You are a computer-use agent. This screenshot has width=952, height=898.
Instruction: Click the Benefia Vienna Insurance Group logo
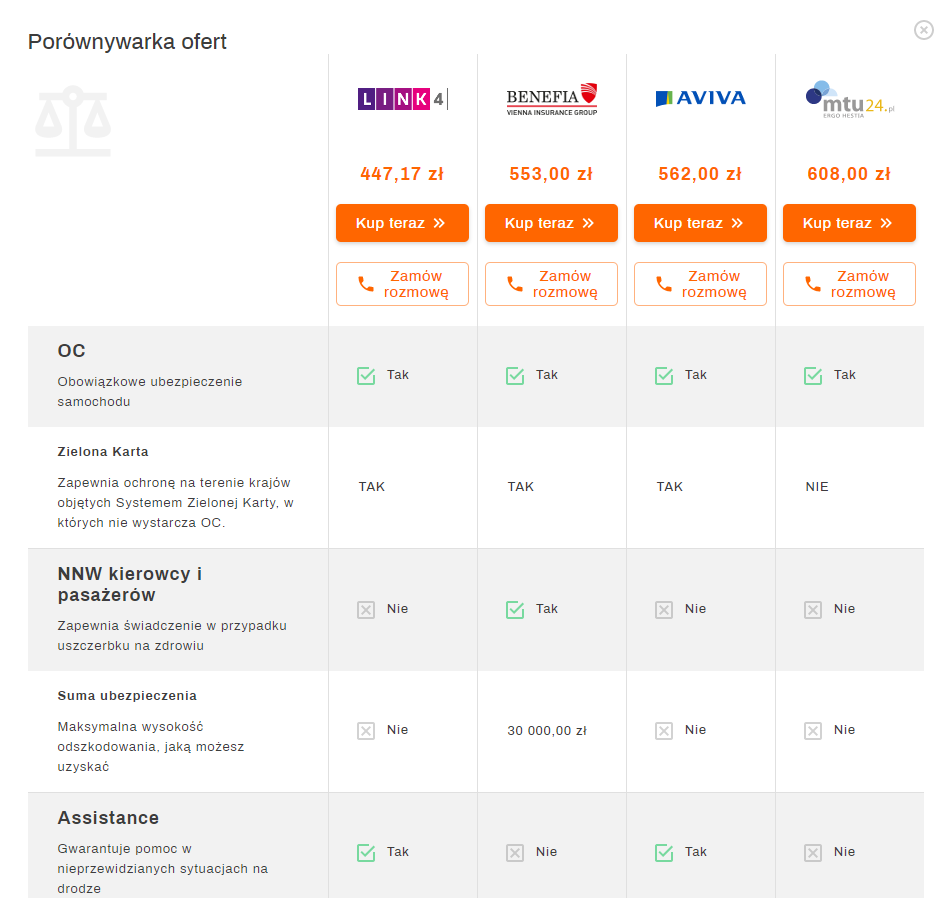[551, 99]
